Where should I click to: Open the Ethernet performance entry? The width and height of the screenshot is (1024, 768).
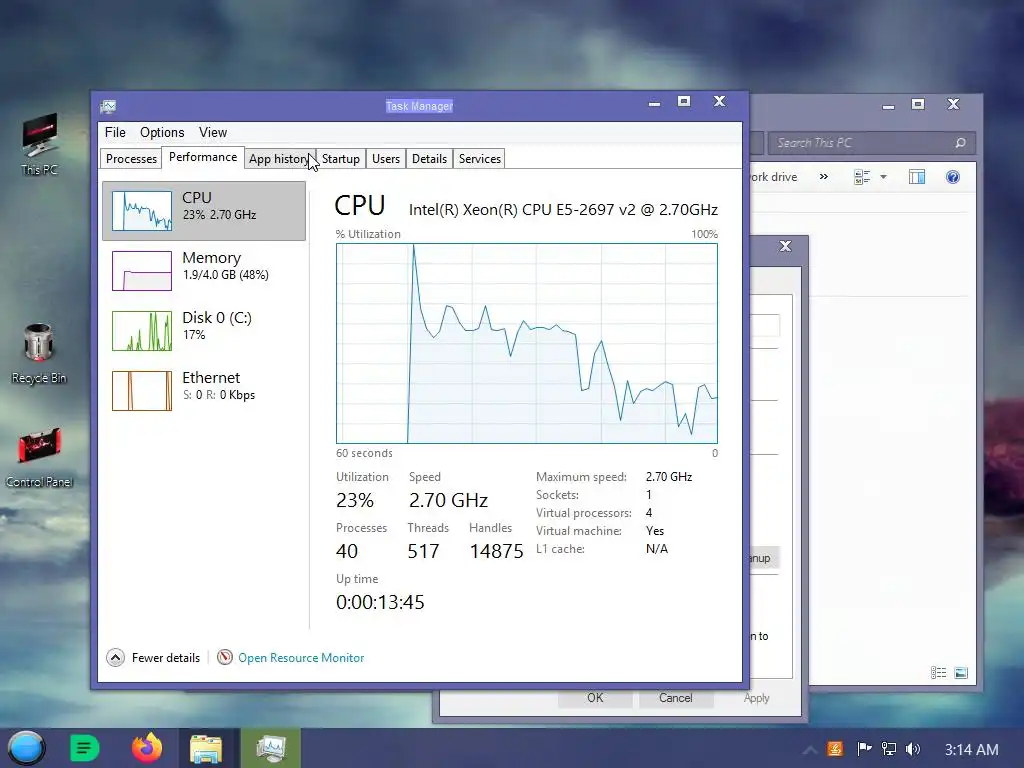(x=204, y=391)
